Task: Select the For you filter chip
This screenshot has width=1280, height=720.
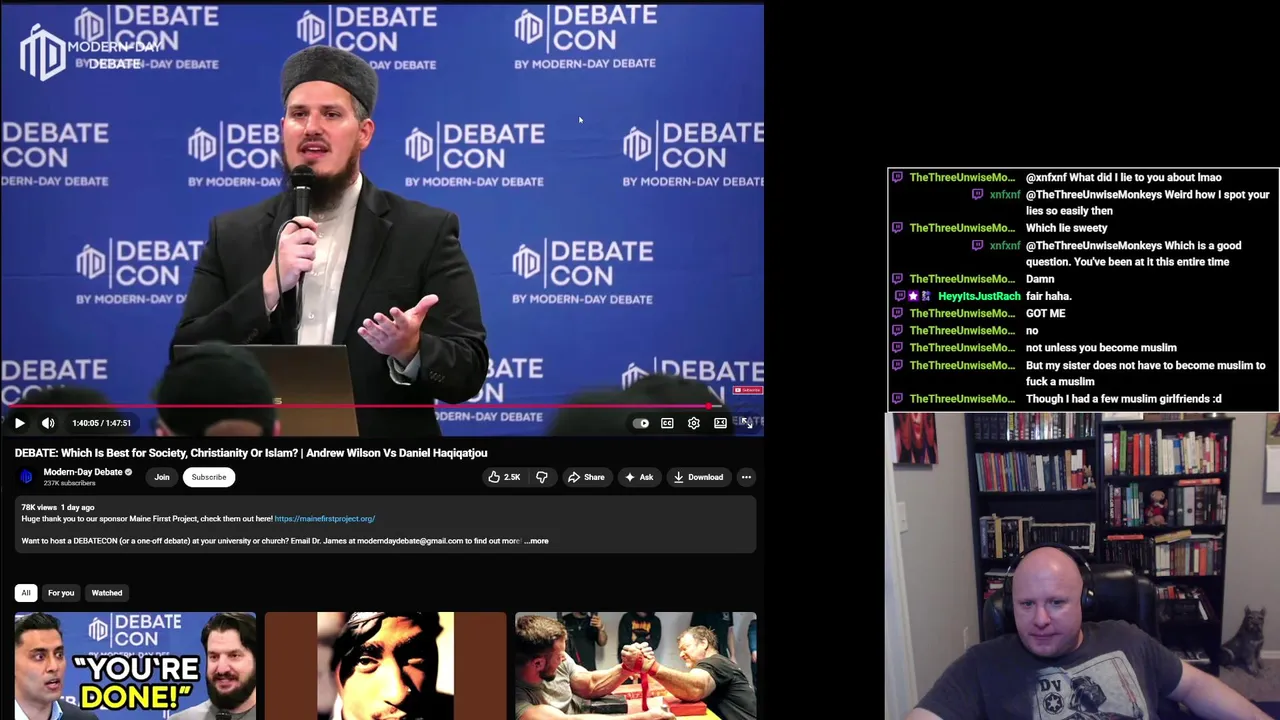Action: pyautogui.click(x=61, y=593)
